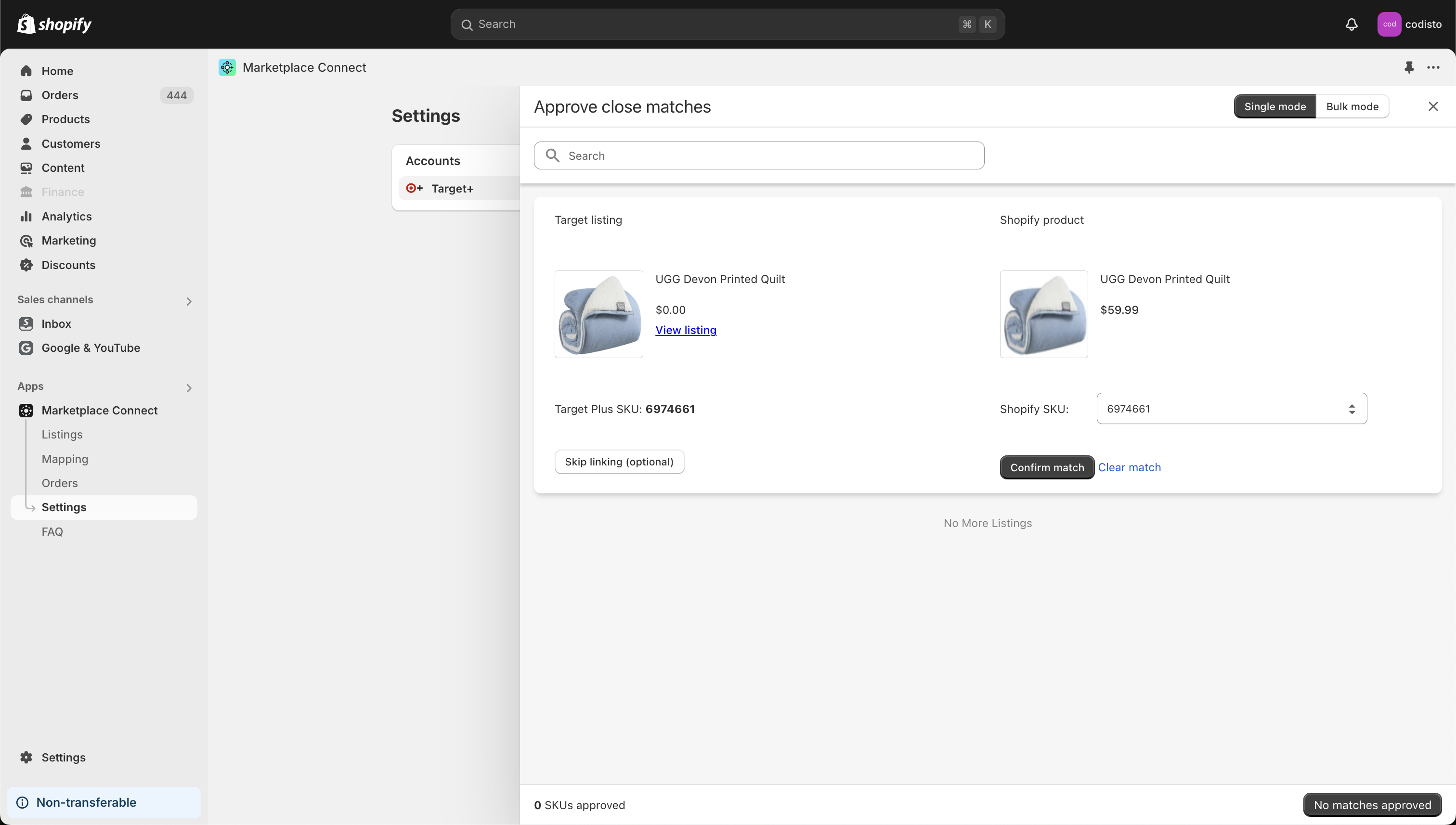This screenshot has height=825, width=1456.
Task: Click Confirm match button
Action: click(x=1047, y=467)
